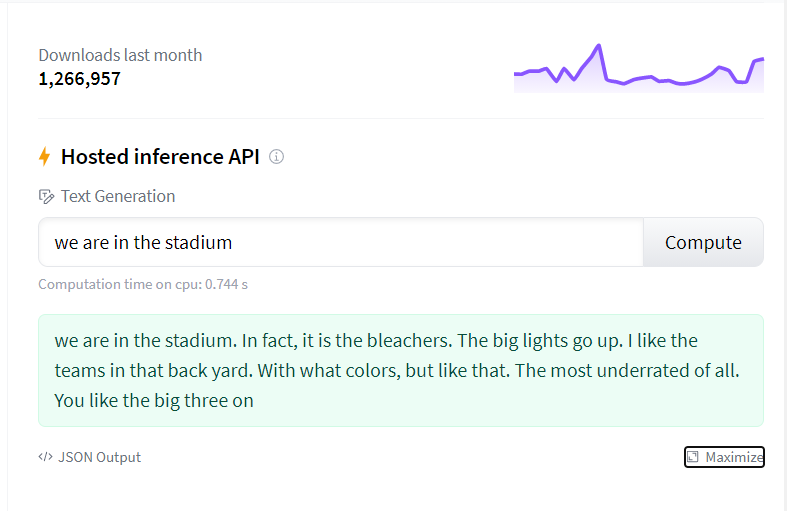Expand the JSON Output section
The image size is (787, 511).
[x=90, y=457]
